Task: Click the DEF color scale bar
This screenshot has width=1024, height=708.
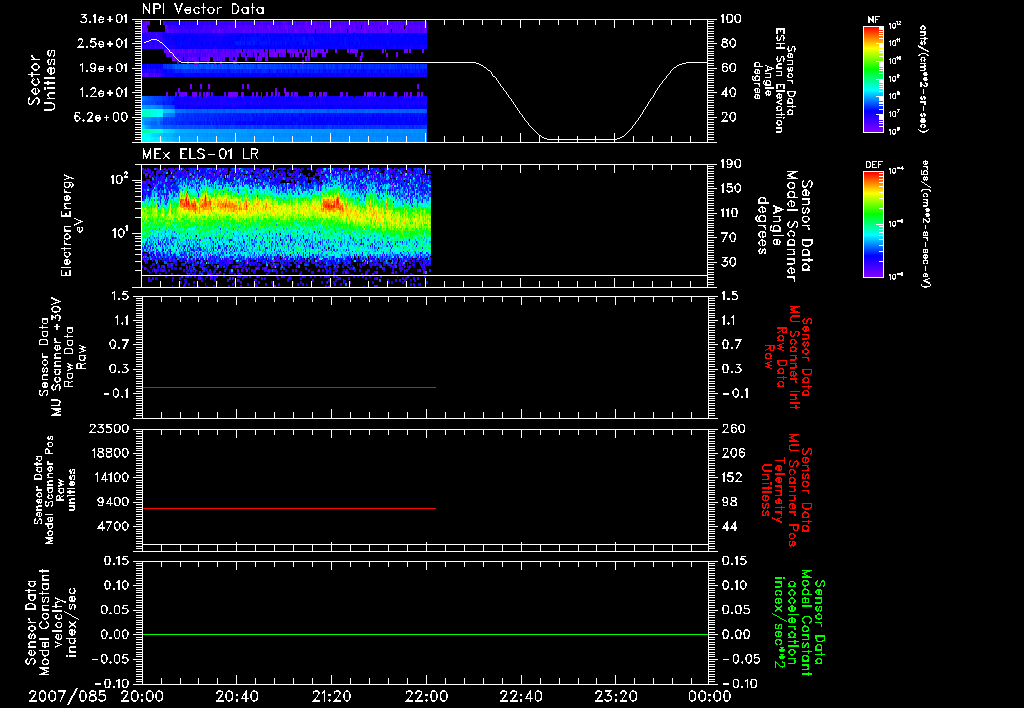Action: pyautogui.click(x=873, y=223)
